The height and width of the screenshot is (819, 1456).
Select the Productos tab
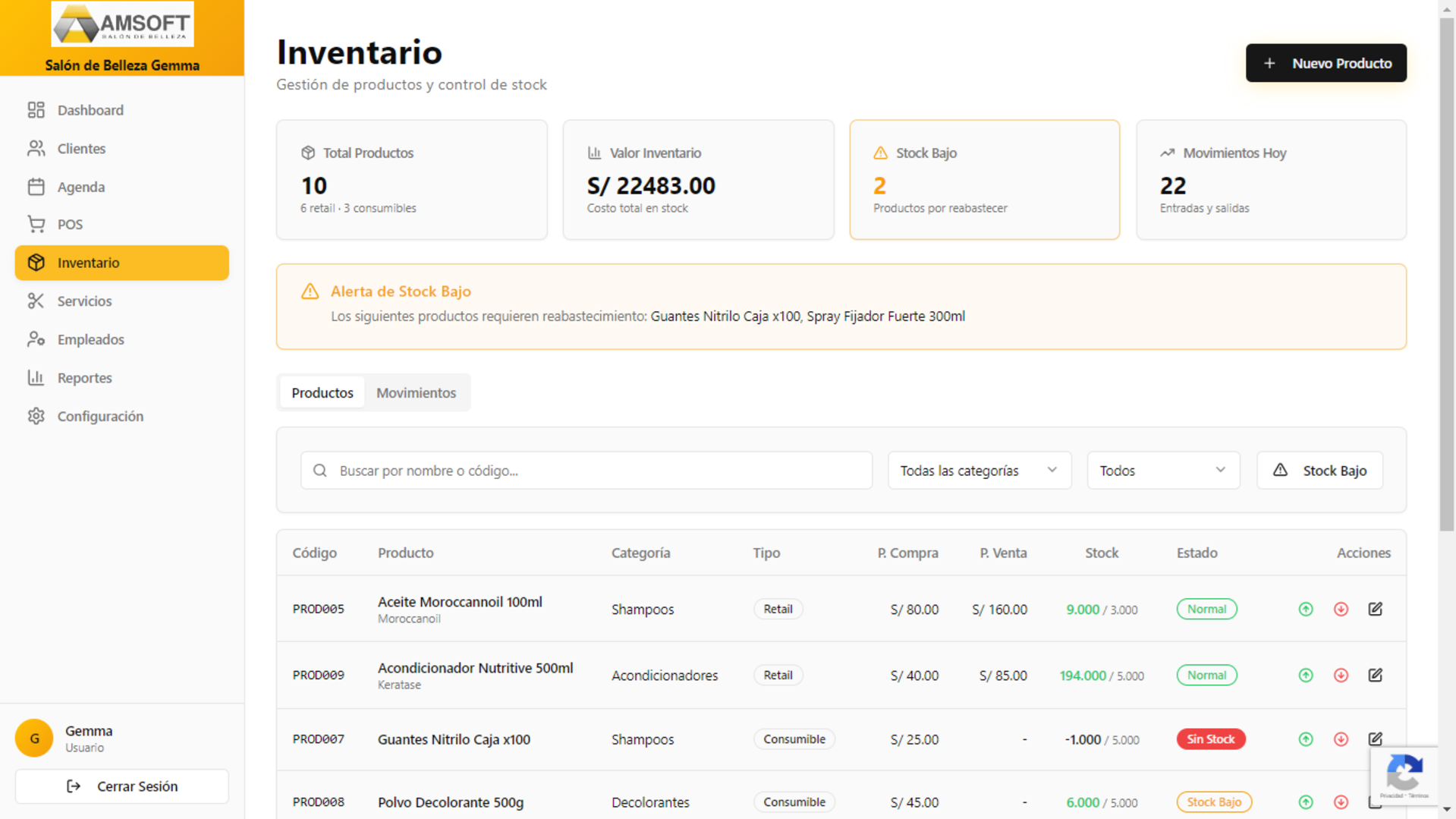[x=322, y=392]
